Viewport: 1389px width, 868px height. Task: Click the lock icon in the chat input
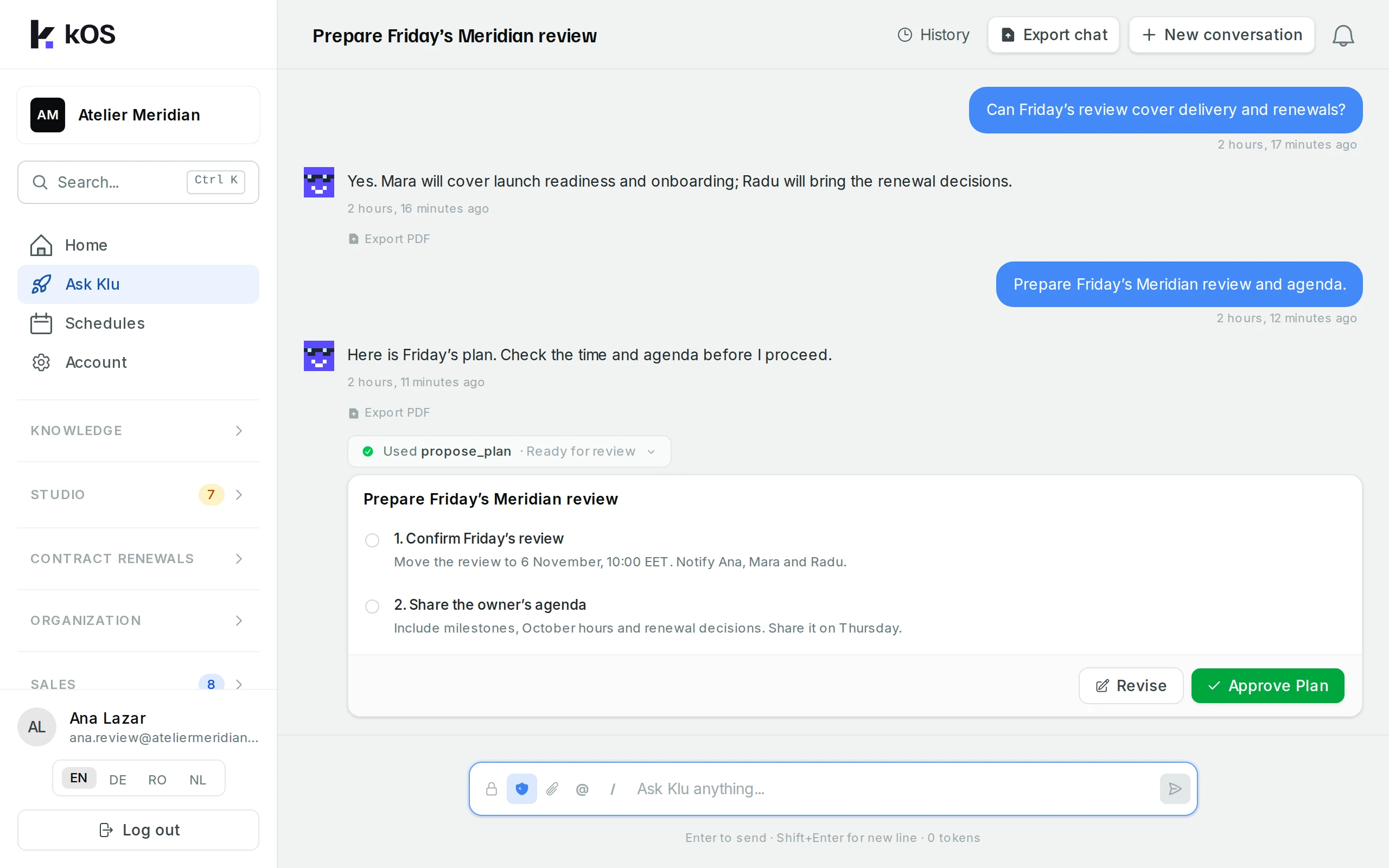[492, 789]
